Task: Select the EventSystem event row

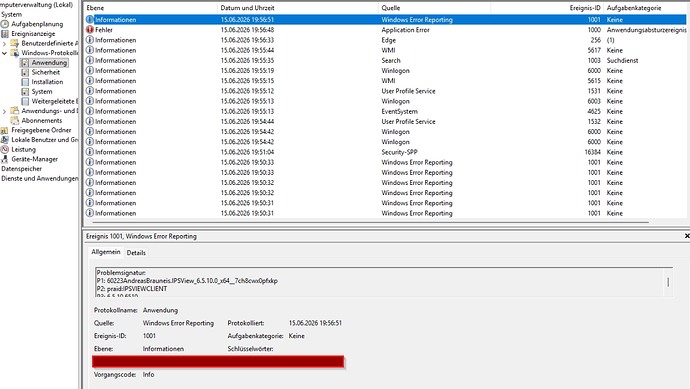Action: [385, 111]
